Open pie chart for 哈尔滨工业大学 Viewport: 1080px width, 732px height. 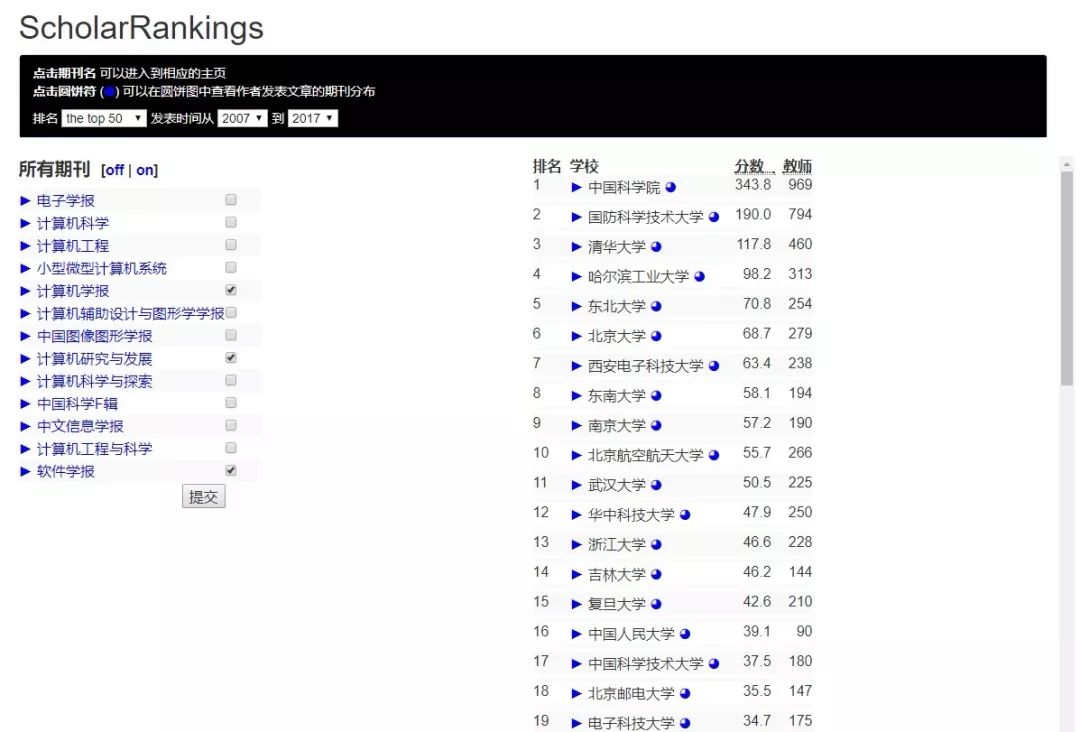pos(699,276)
